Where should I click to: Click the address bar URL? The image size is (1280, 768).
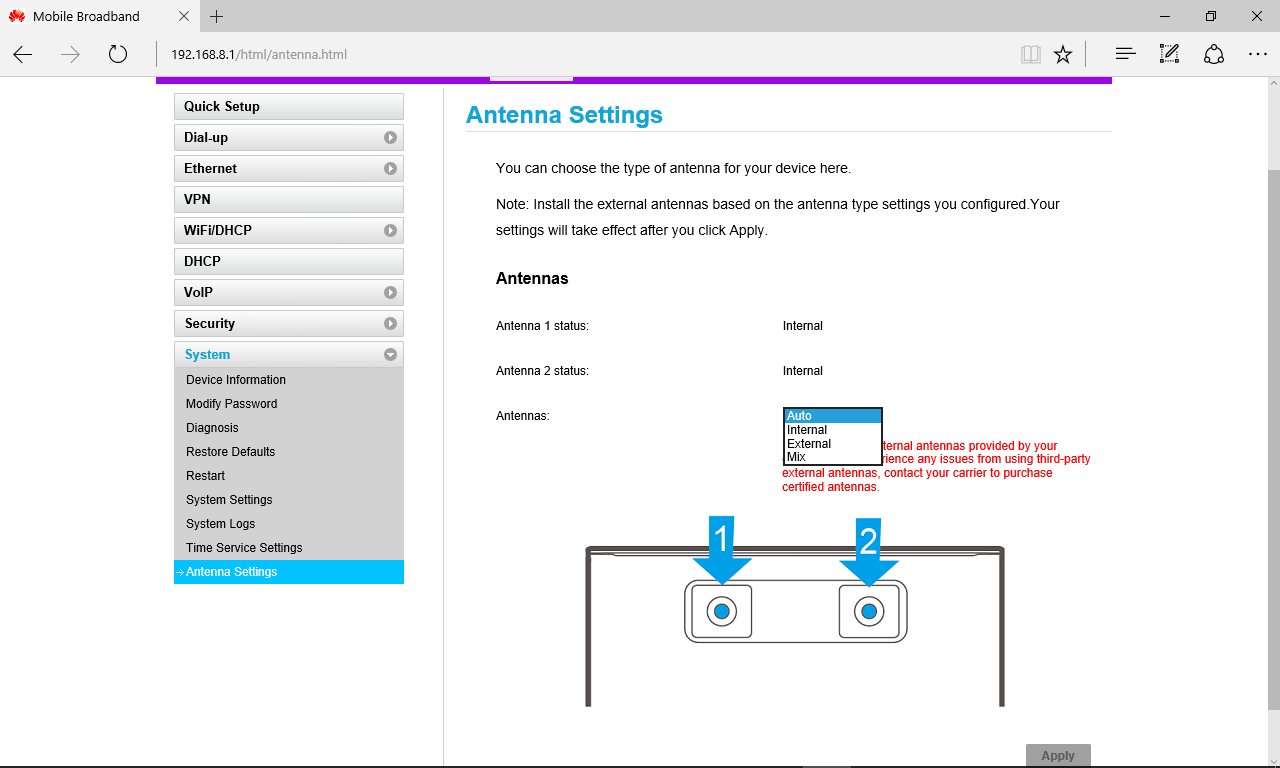click(x=259, y=55)
